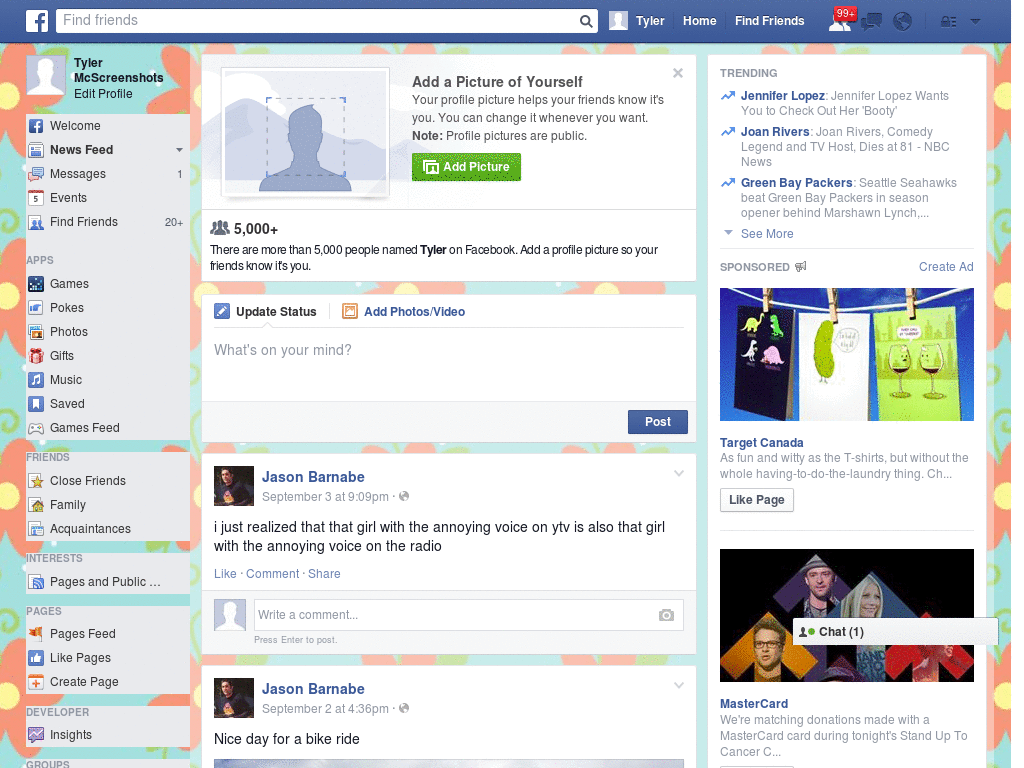Click the search magnifier icon
The height and width of the screenshot is (768, 1024).
(586, 21)
